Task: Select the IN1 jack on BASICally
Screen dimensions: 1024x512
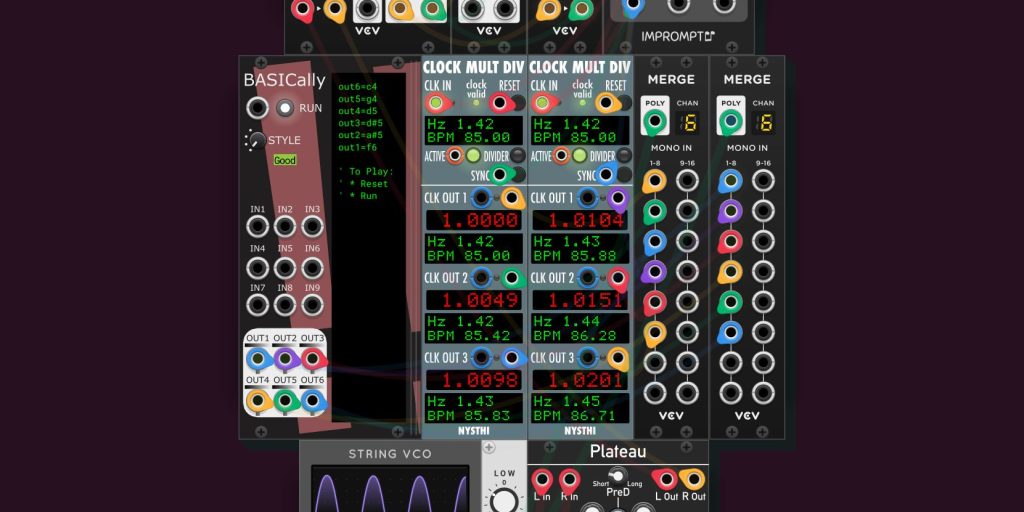Action: click(257, 227)
